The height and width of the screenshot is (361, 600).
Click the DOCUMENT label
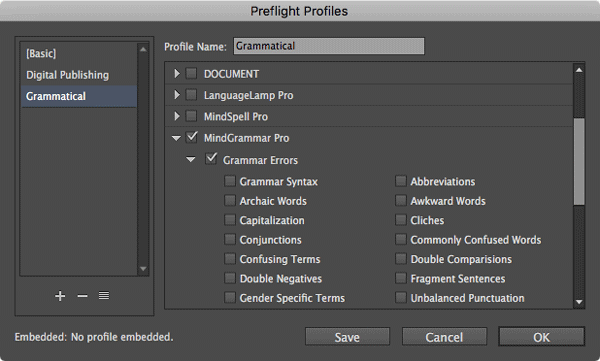pos(231,74)
